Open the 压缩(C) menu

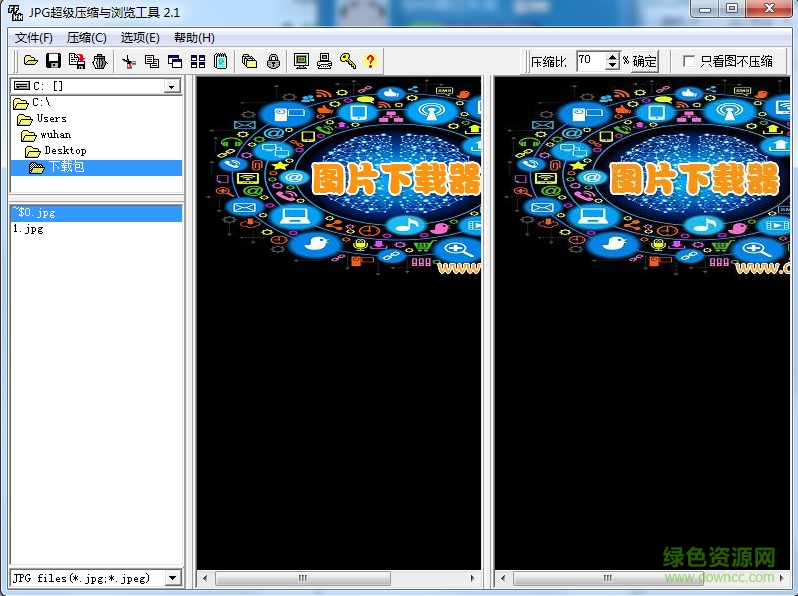coord(87,38)
